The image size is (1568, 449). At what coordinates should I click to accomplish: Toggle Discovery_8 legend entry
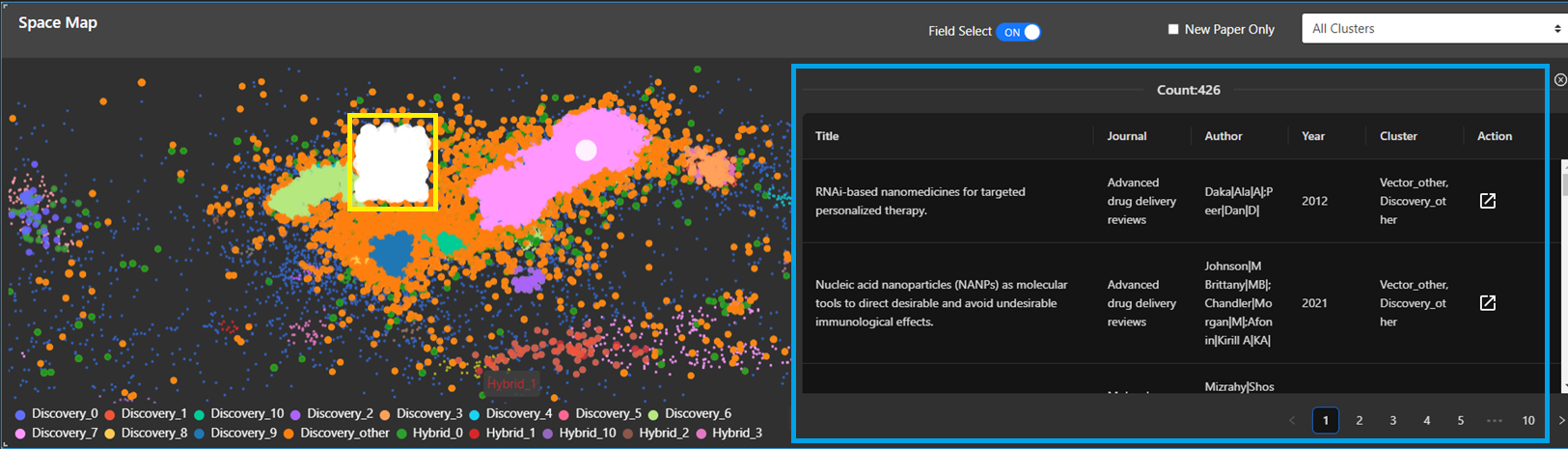tap(146, 433)
